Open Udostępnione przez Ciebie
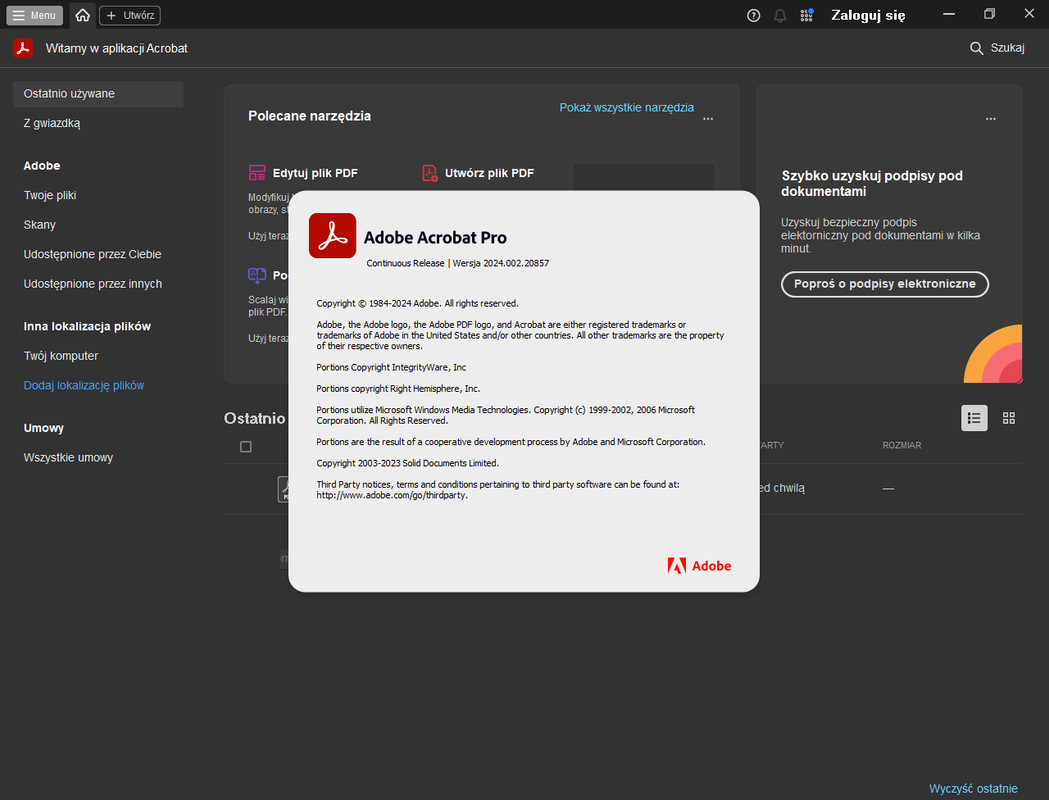This screenshot has width=1049, height=800. pos(92,254)
